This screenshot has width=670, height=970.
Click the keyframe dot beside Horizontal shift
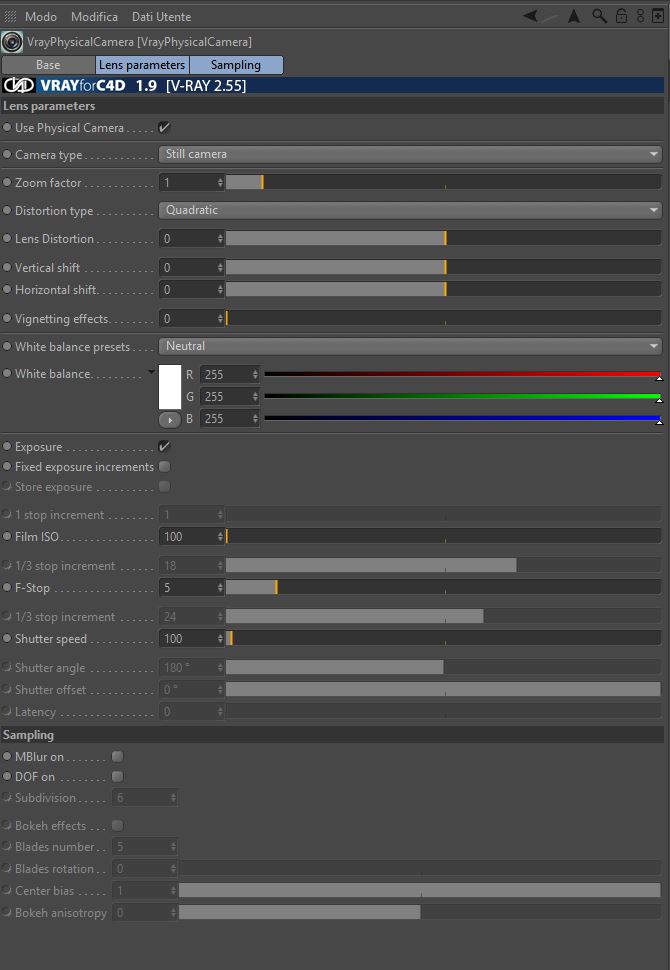click(x=7, y=290)
